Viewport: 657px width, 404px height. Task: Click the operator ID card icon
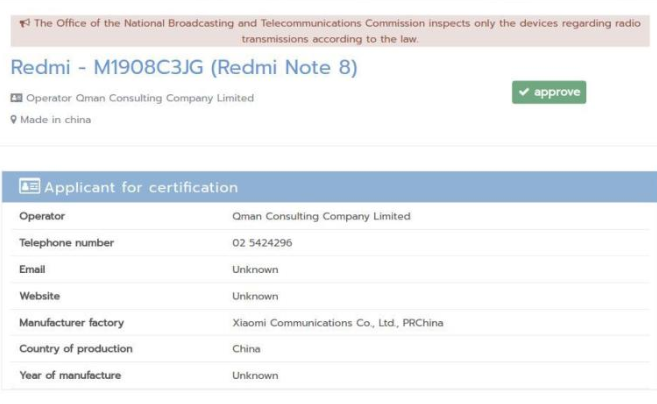[x=16, y=98]
